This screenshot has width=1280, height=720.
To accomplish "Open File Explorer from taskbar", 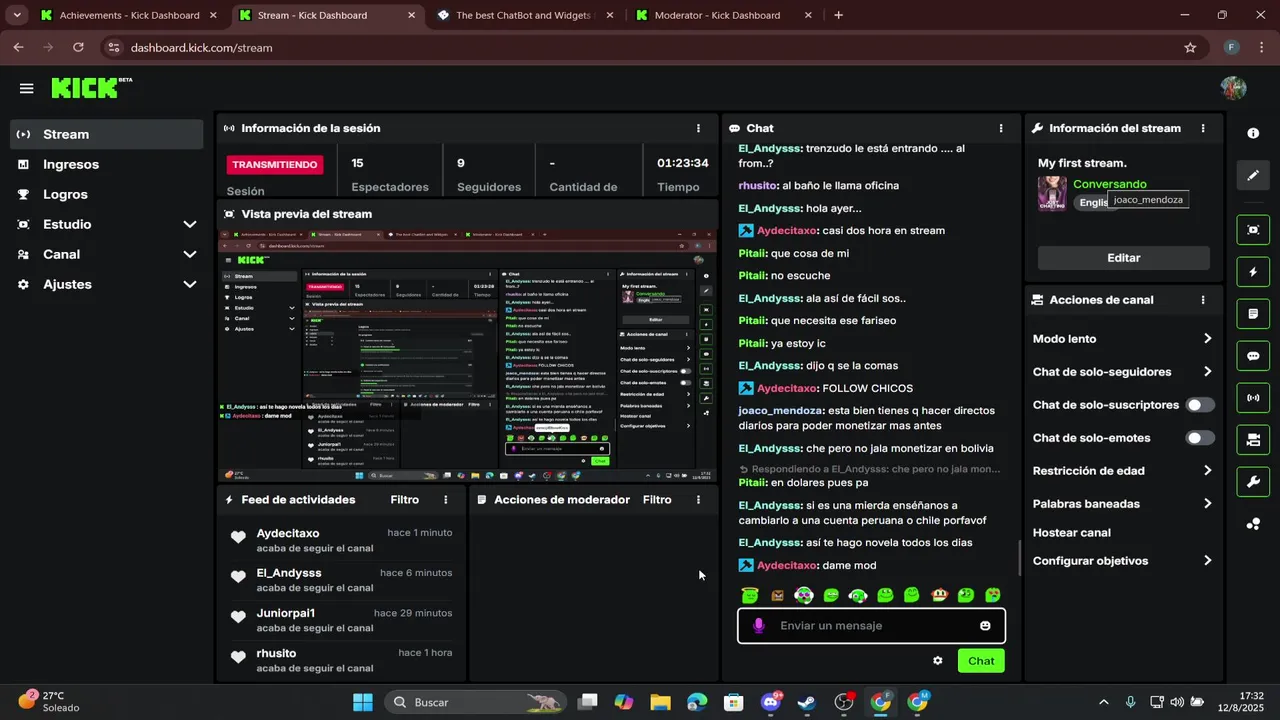I will tap(660, 702).
